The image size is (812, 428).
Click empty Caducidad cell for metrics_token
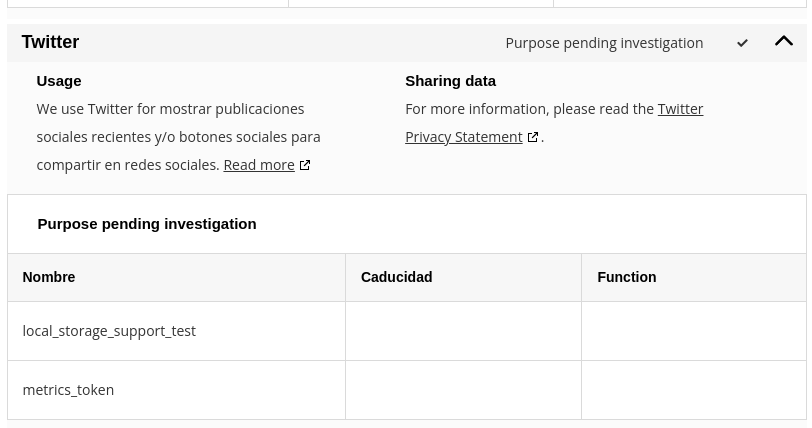pyautogui.click(x=463, y=390)
